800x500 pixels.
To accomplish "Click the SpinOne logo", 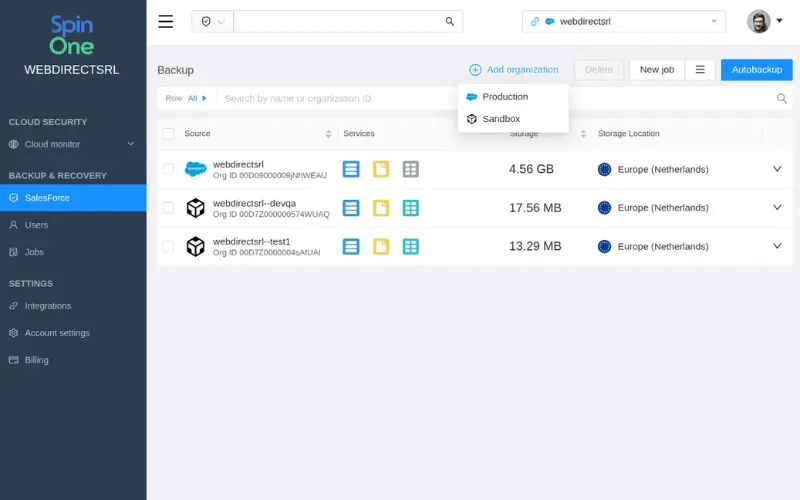I will pyautogui.click(x=72, y=35).
